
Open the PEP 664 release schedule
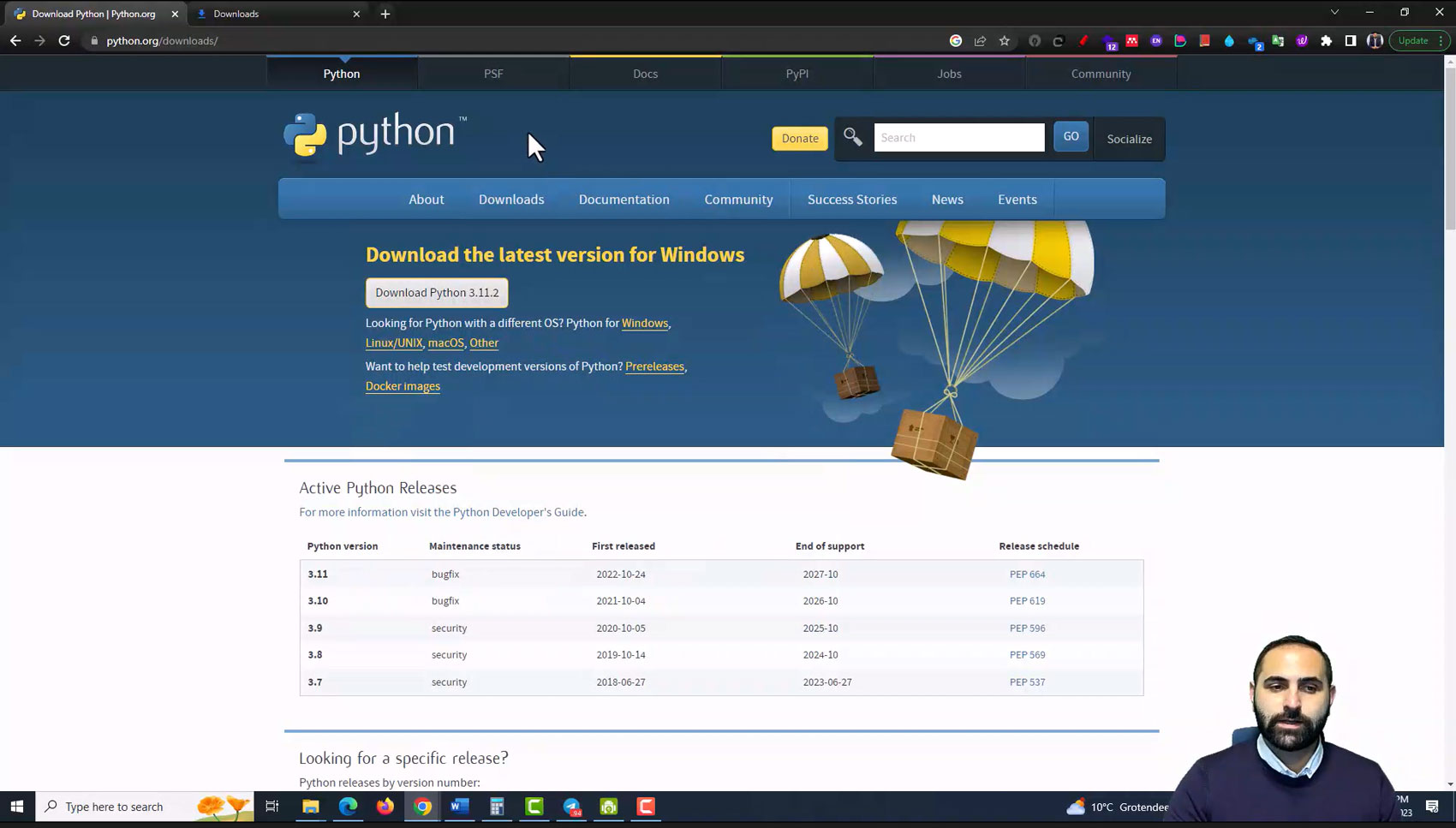[x=1027, y=575]
